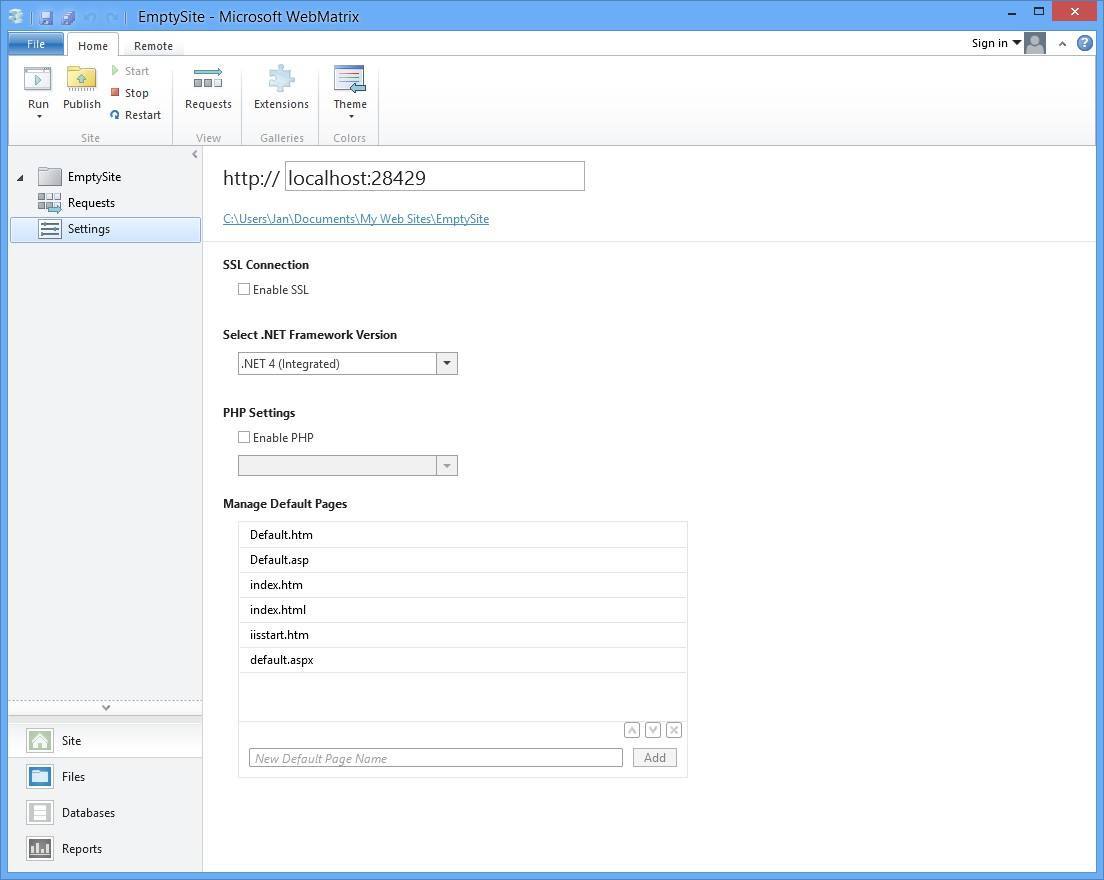Select default.aspx in default pages

[463, 660]
